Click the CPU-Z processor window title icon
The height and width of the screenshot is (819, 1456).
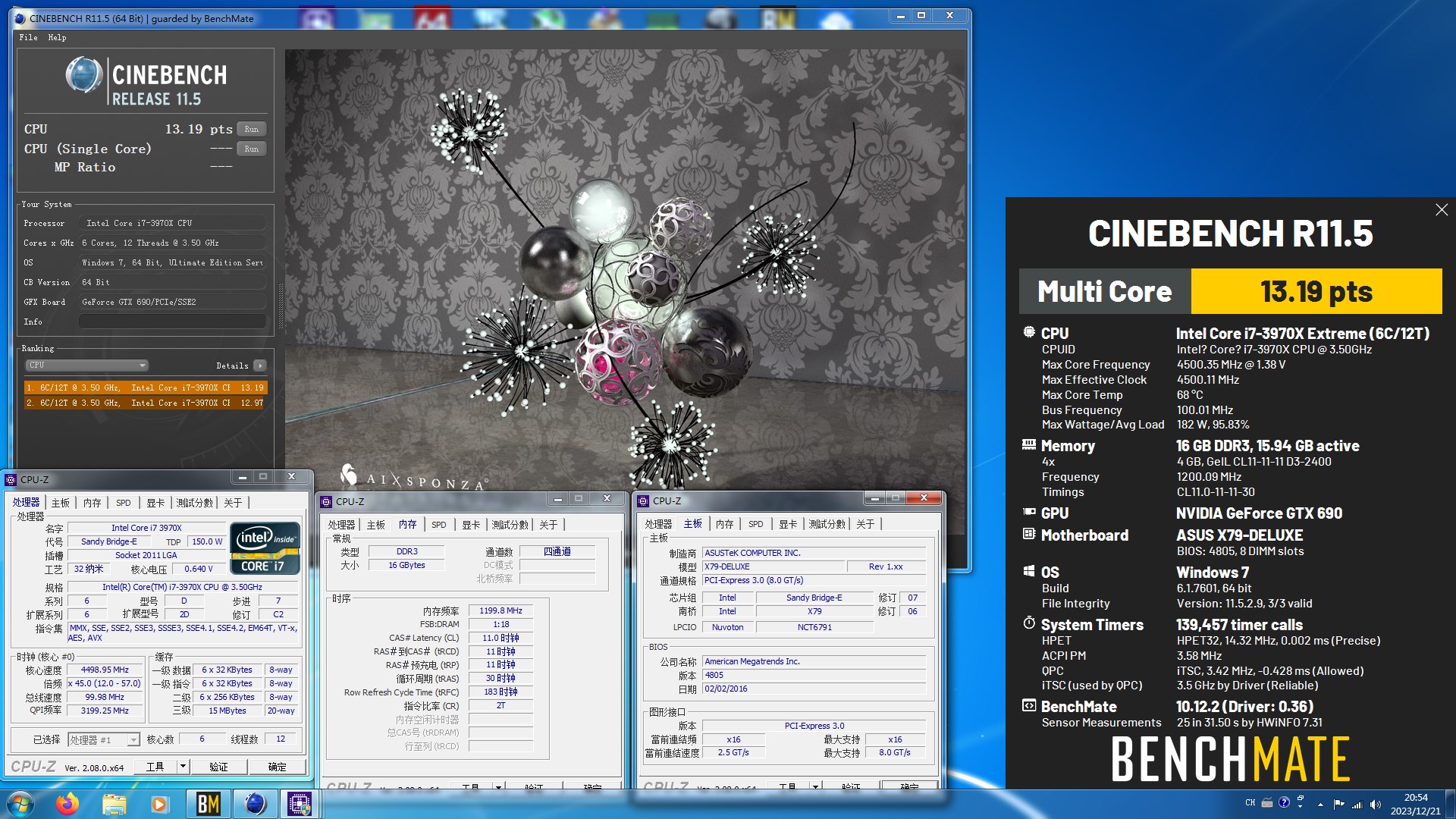point(11,479)
